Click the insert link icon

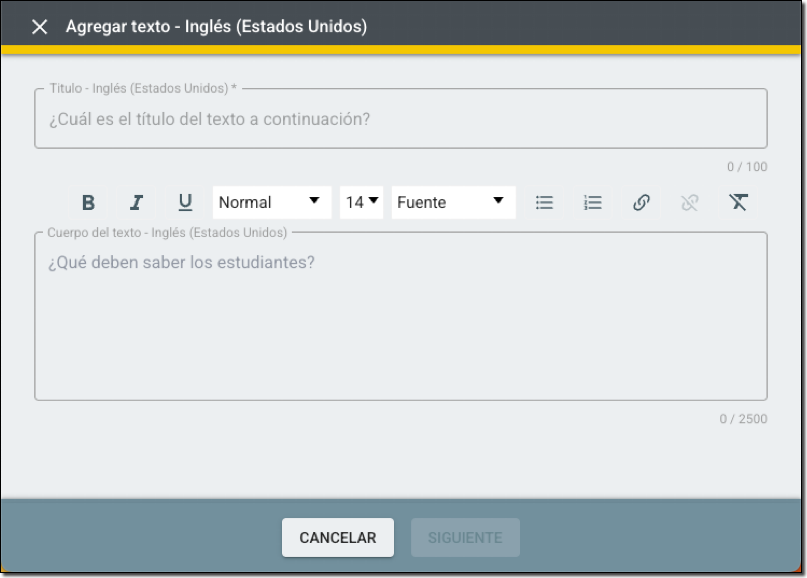(641, 202)
